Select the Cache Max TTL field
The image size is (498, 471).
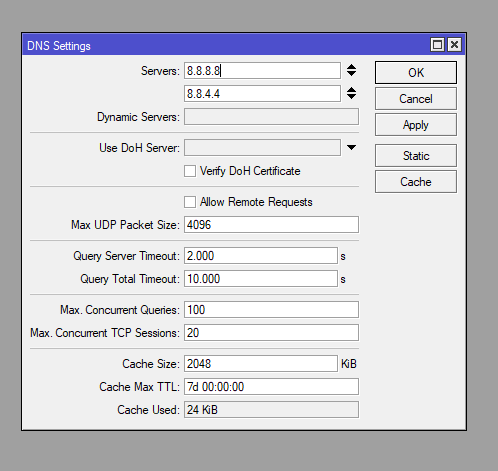[271, 387]
